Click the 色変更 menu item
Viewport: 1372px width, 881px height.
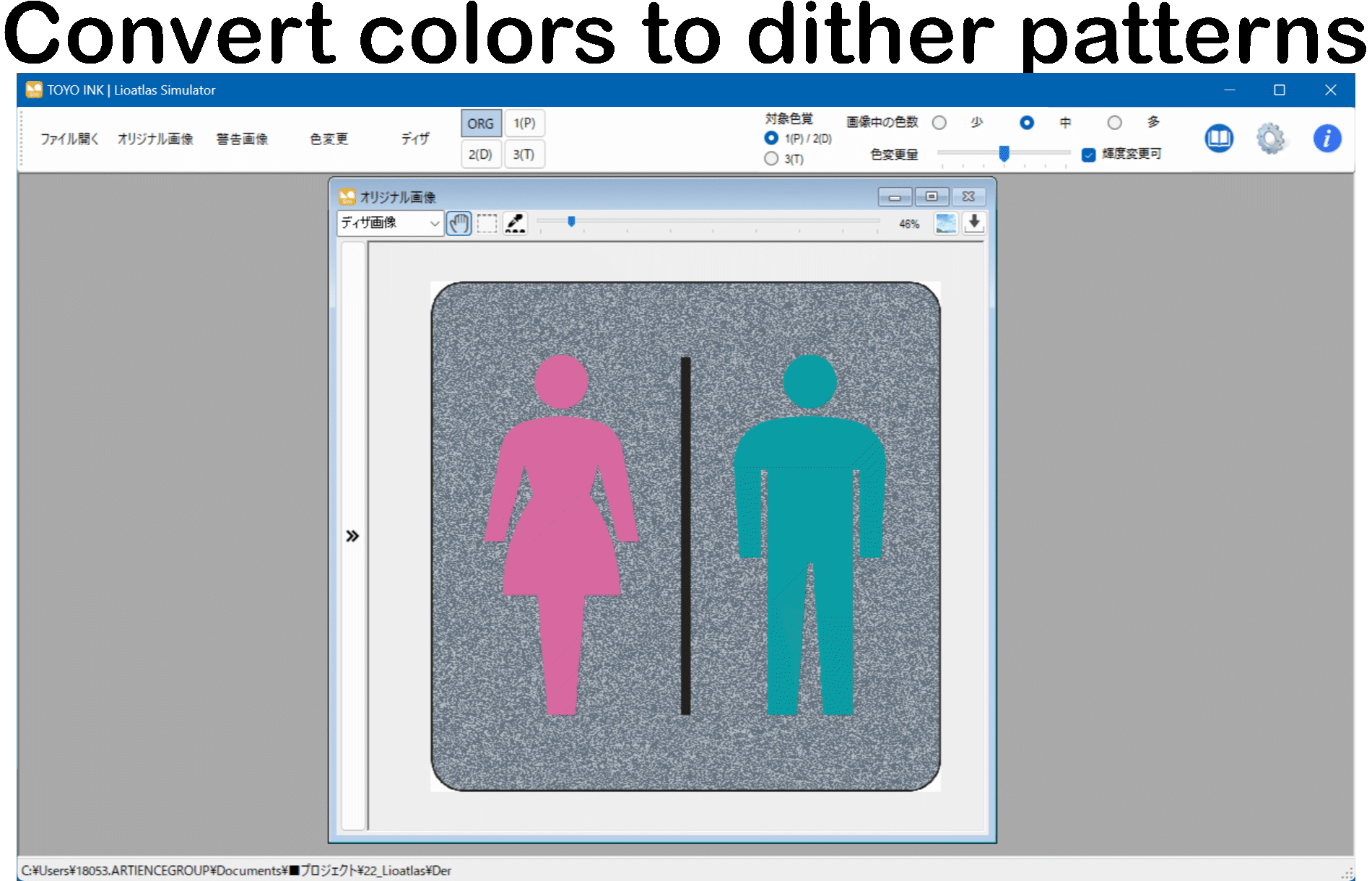tap(329, 139)
